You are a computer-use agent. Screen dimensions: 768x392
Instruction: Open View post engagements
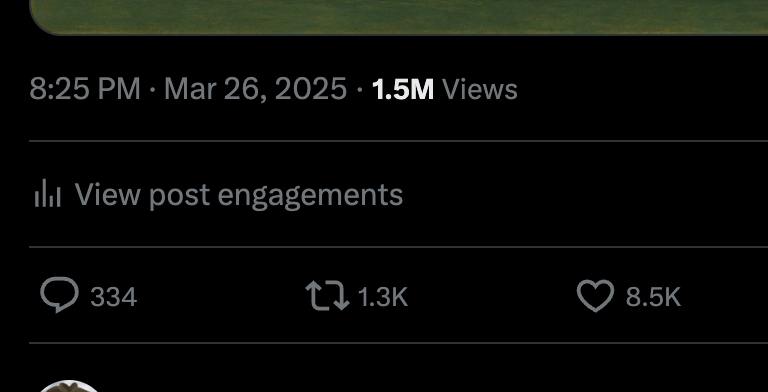click(218, 194)
